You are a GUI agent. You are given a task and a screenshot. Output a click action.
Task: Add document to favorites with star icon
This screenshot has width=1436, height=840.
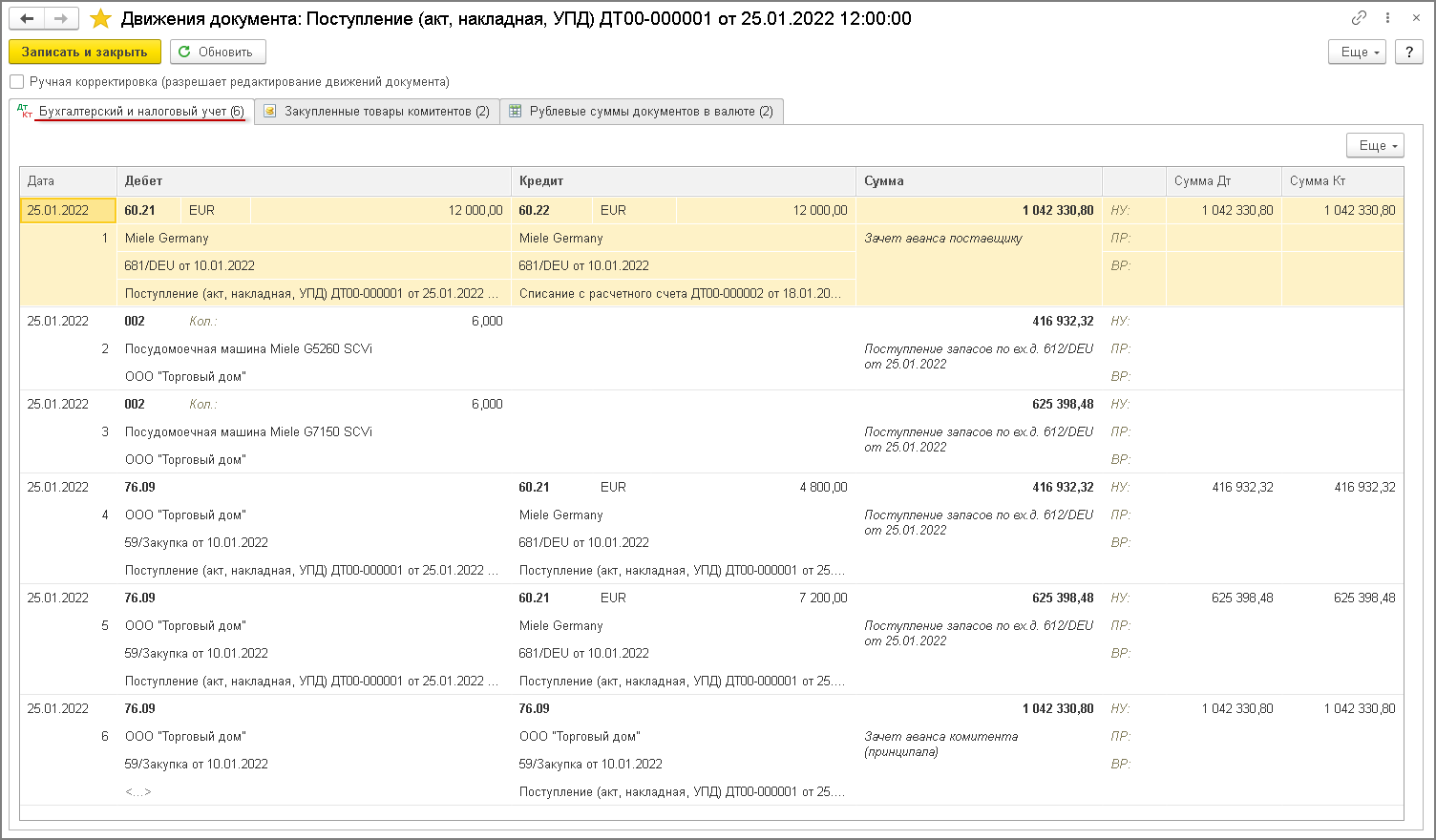pyautogui.click(x=100, y=18)
